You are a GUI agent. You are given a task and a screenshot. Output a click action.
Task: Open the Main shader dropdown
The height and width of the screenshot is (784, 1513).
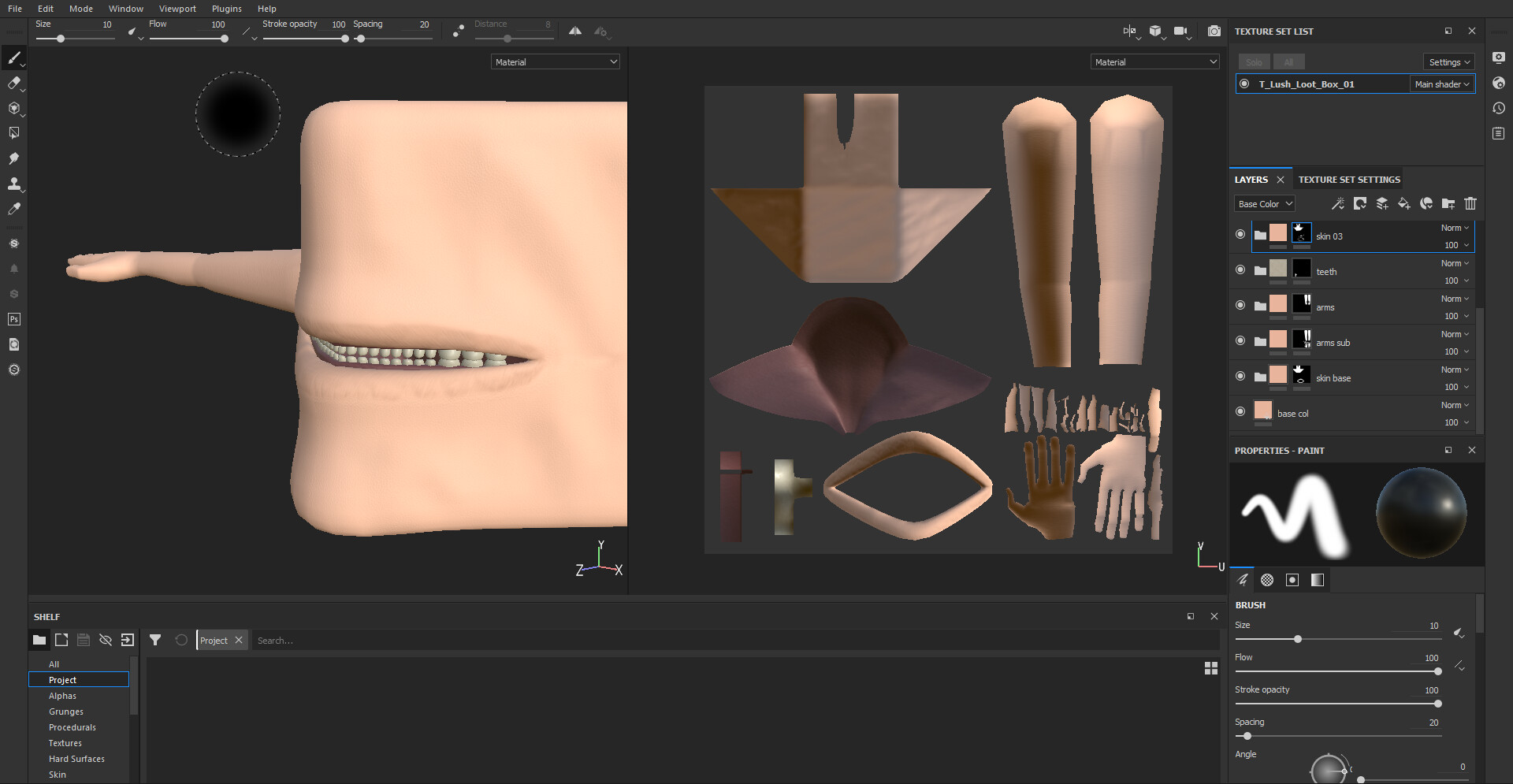click(1442, 84)
